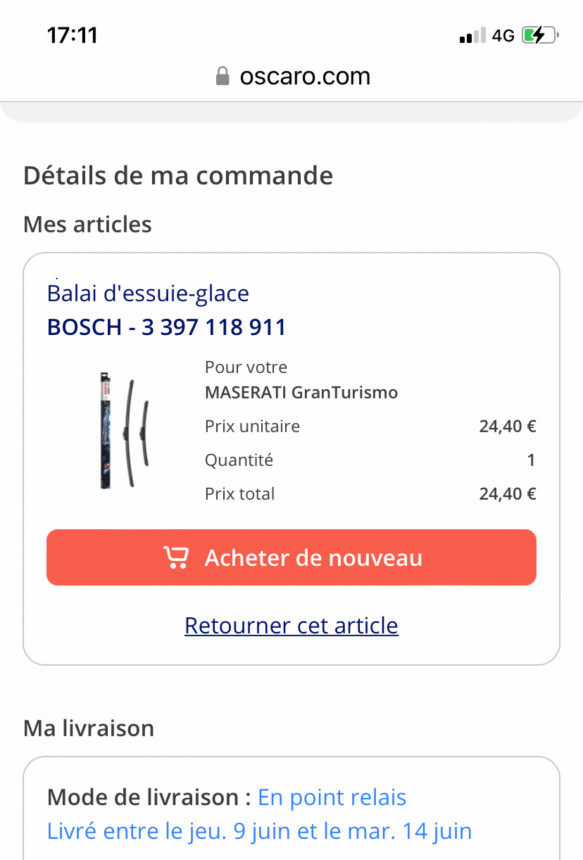Tap the Ma livraison section heading
The image size is (583, 860).
coord(89,728)
